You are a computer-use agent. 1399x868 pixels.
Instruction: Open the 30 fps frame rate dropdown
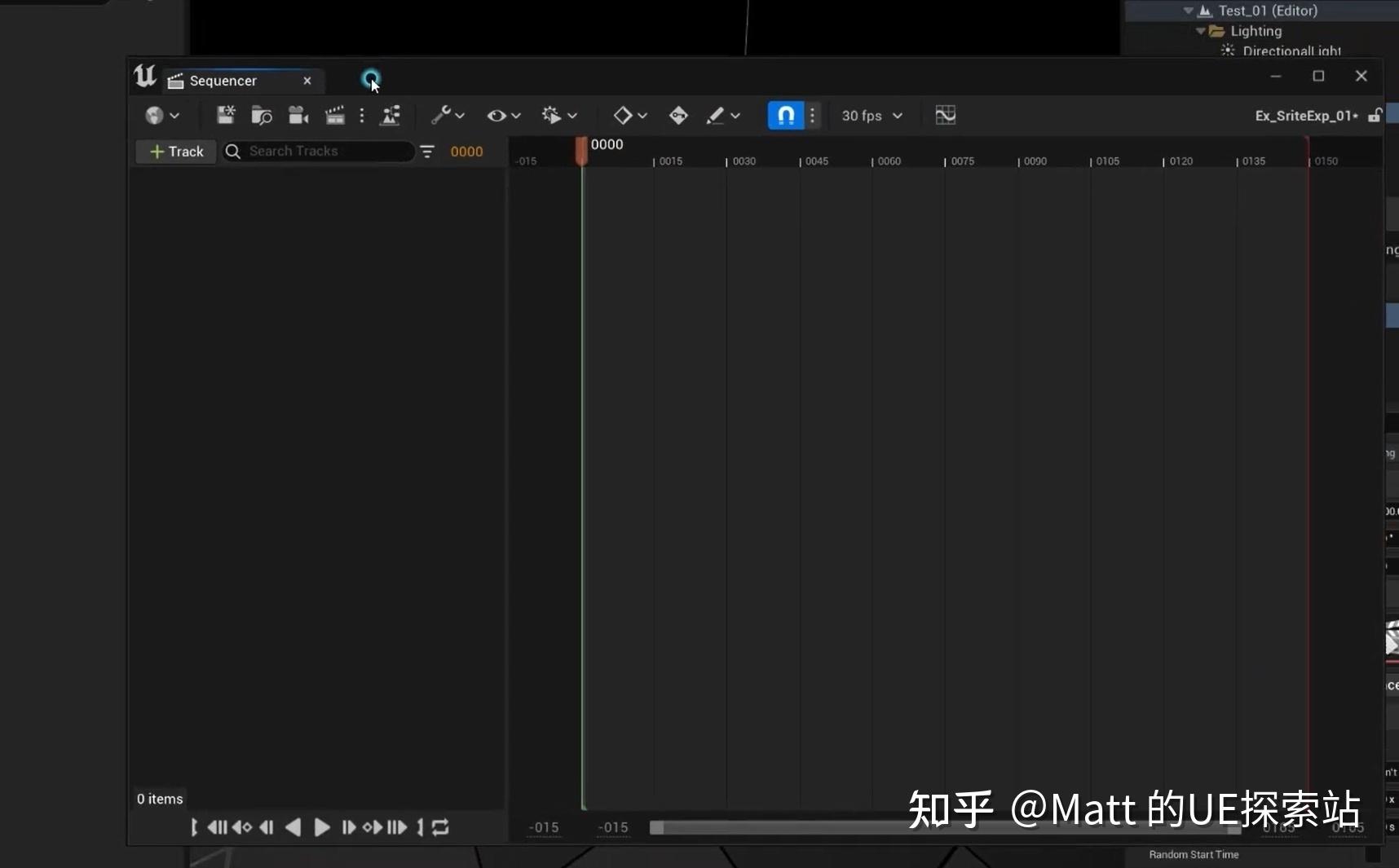click(872, 116)
